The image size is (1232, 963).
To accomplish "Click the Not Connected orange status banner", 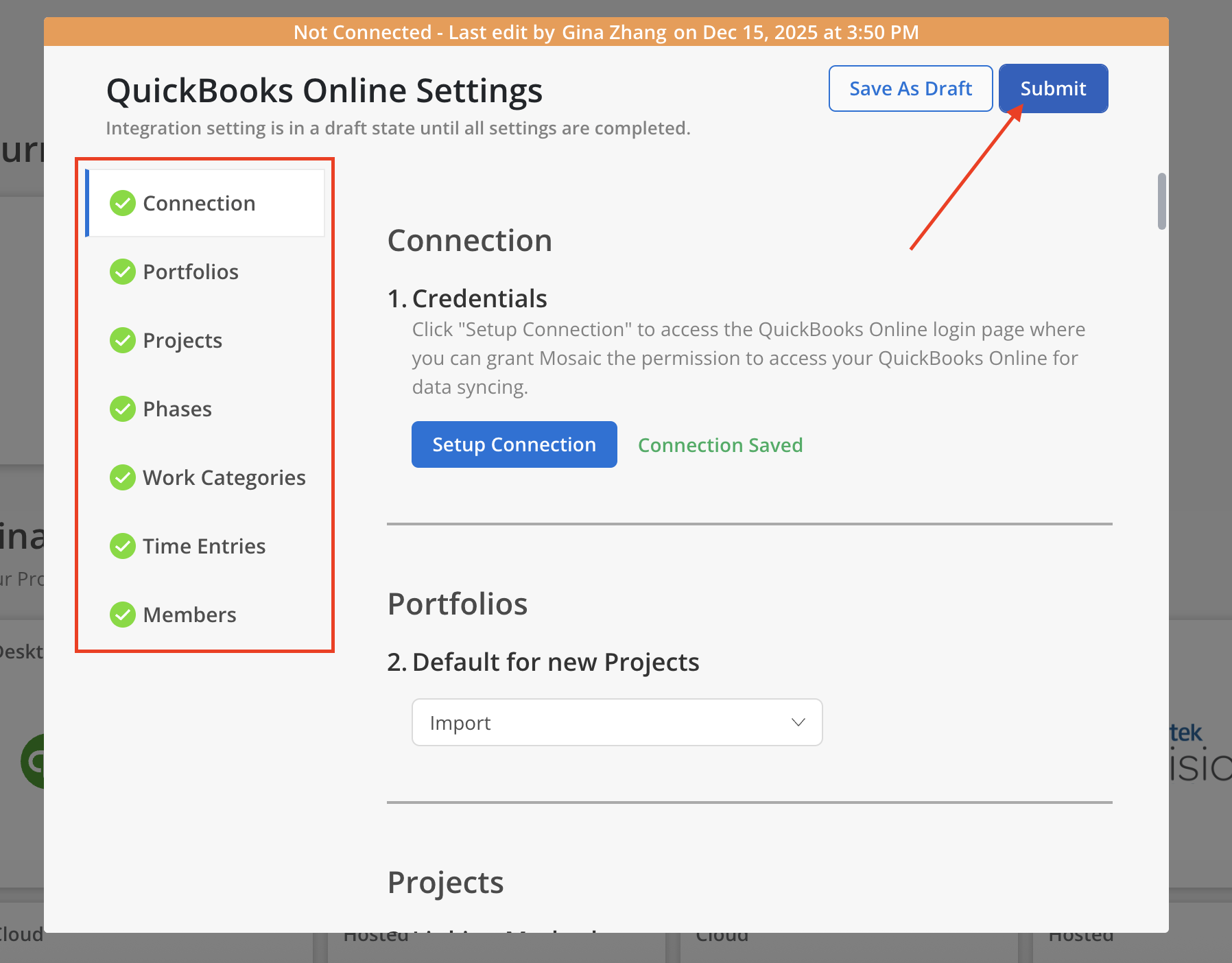I will click(x=606, y=32).
